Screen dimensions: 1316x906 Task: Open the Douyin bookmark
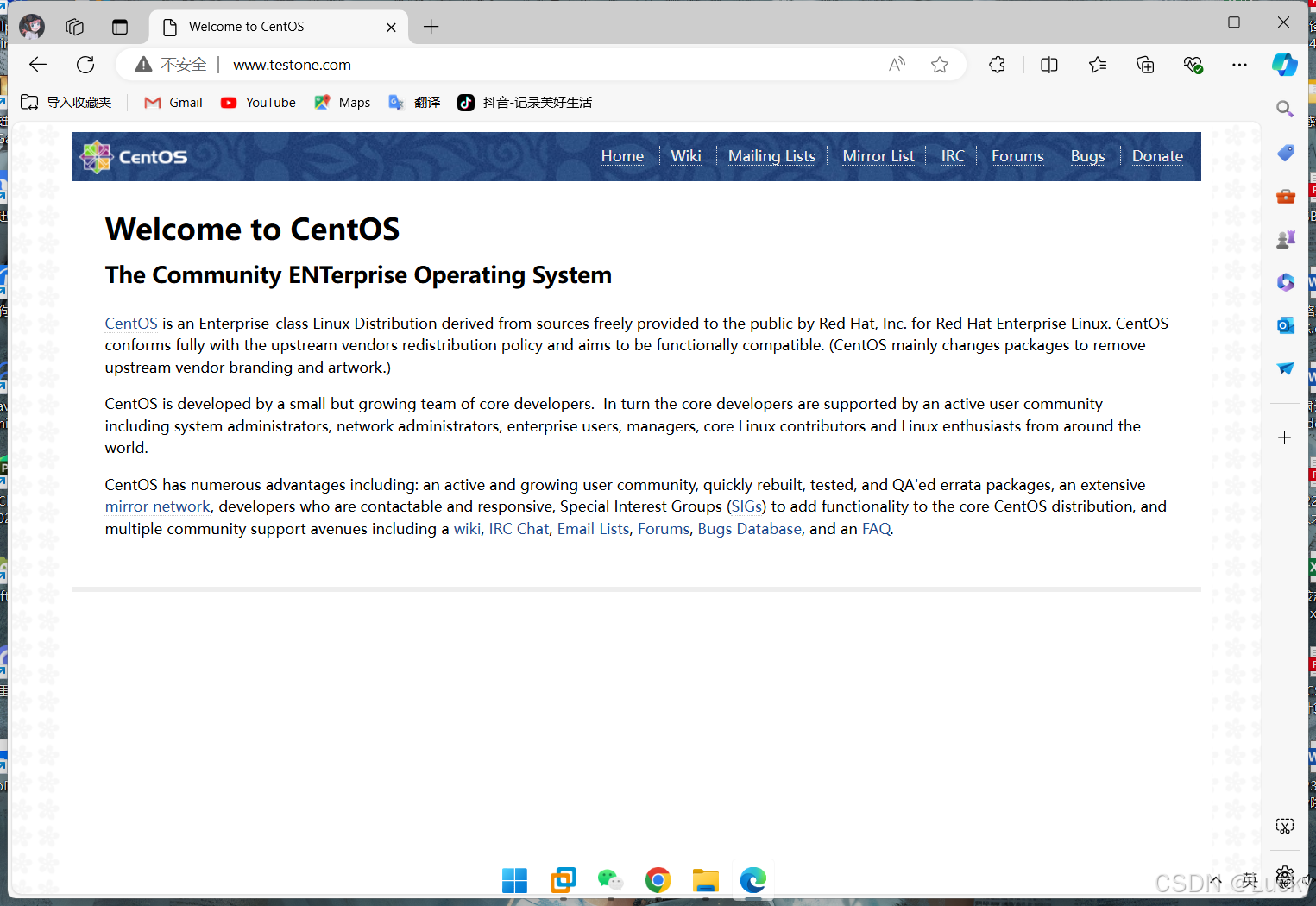click(525, 103)
